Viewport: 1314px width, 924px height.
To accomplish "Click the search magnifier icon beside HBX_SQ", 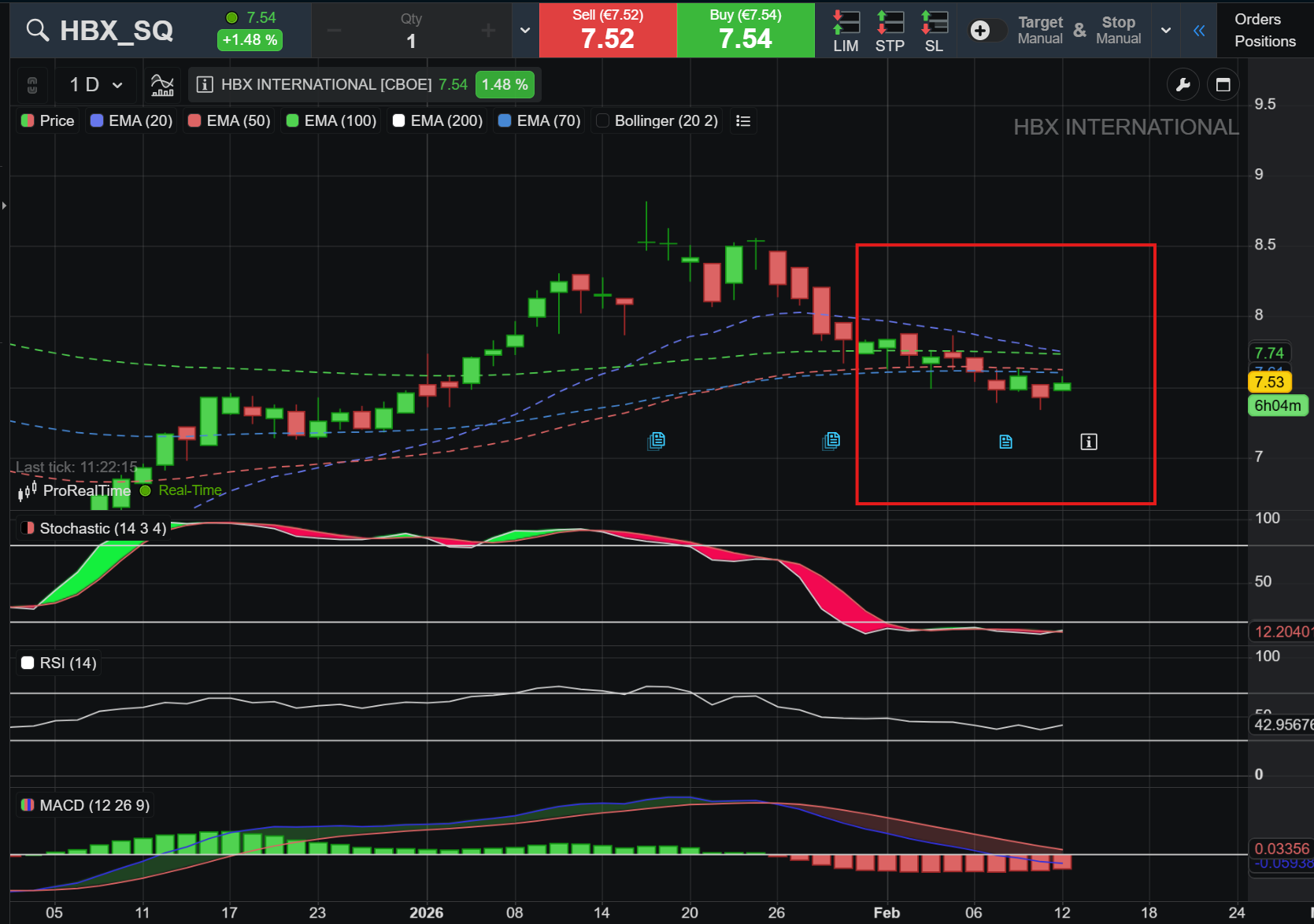I will pos(37,30).
